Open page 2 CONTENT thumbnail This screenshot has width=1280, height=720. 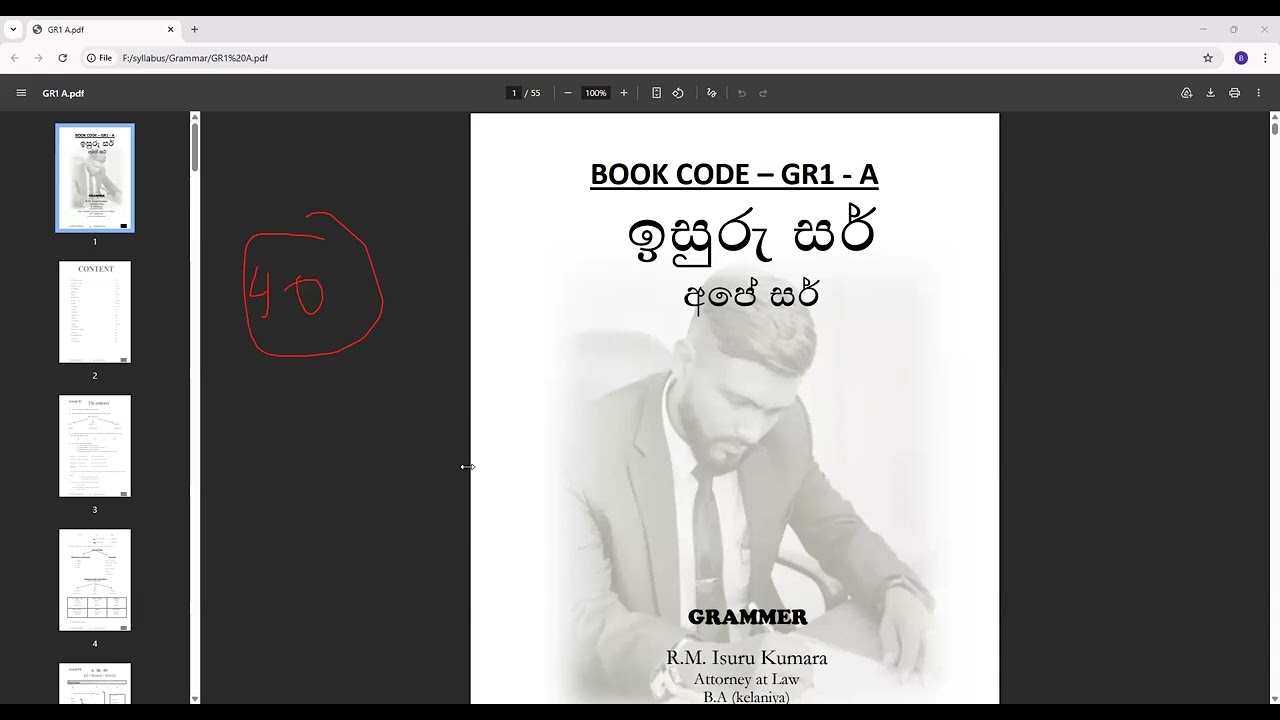tap(95, 312)
